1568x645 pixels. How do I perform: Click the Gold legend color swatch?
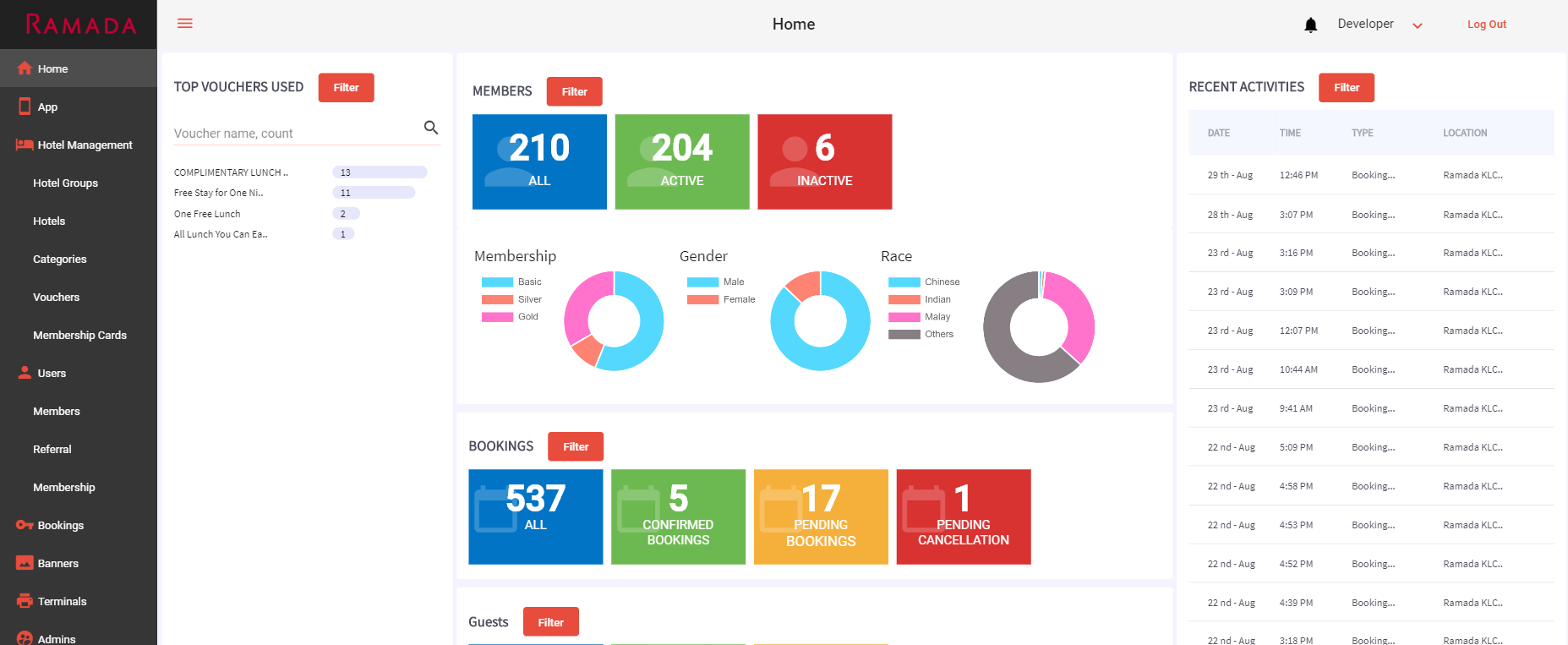[x=497, y=317]
